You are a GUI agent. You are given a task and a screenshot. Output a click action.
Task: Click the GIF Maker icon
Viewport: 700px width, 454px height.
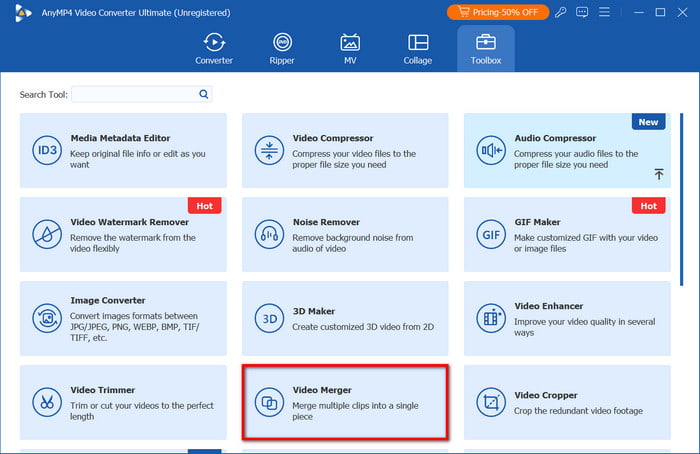pyautogui.click(x=491, y=234)
